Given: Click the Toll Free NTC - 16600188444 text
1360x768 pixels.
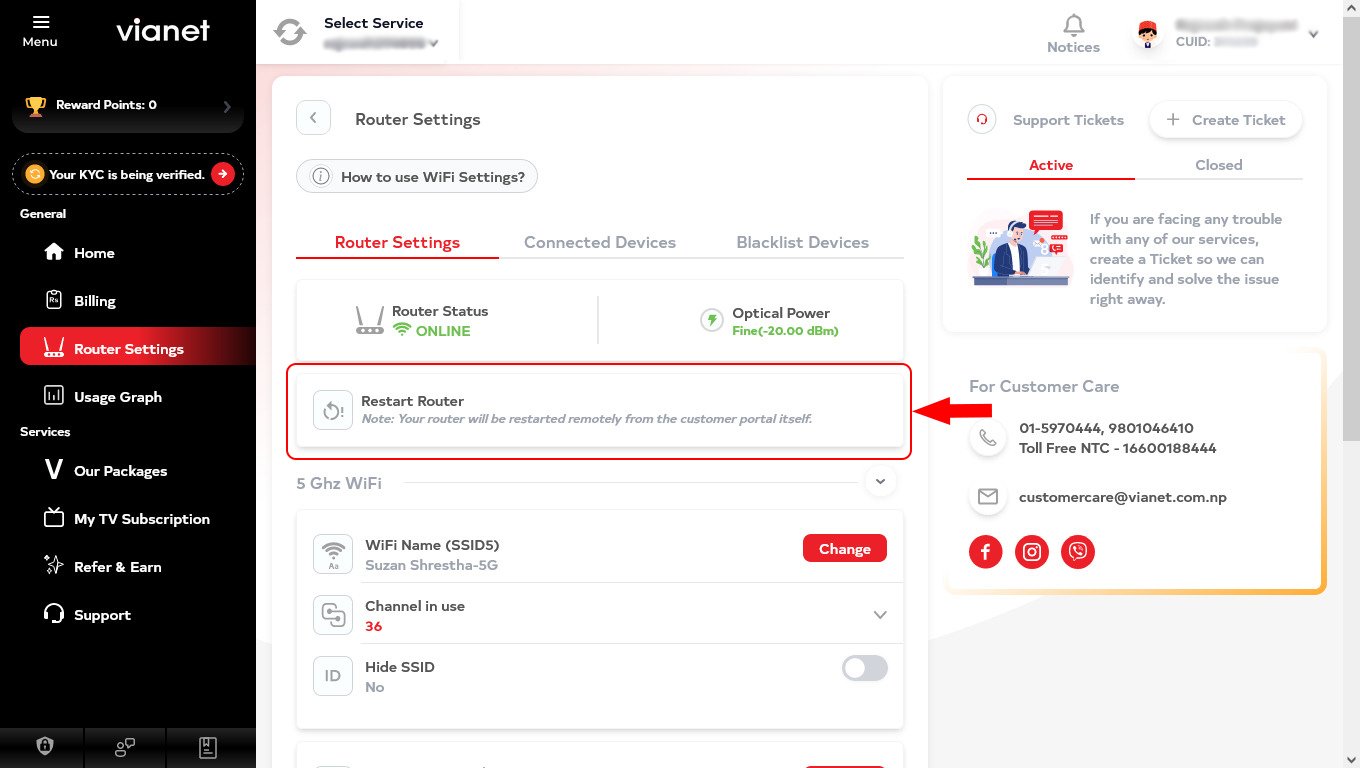Looking at the screenshot, I should click(1118, 448).
